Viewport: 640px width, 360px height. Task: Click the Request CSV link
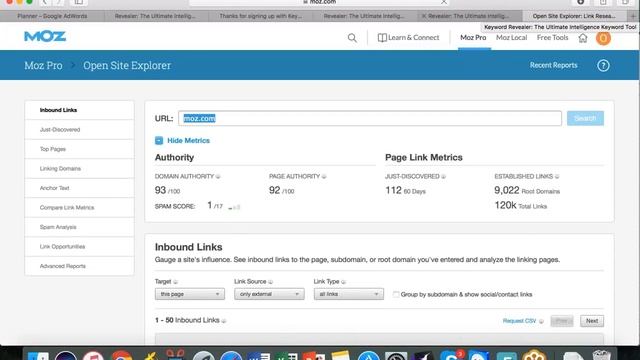519,321
